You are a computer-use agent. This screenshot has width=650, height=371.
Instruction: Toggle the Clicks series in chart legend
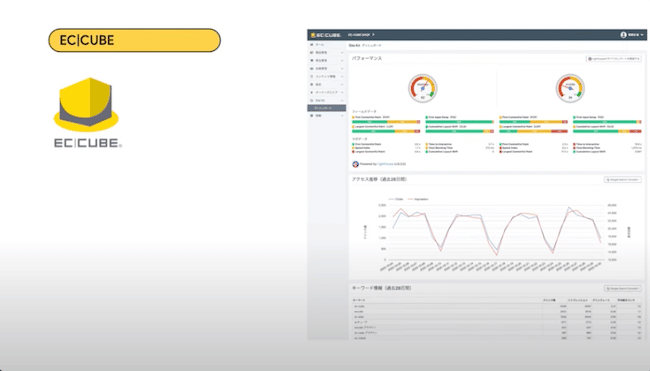(x=395, y=199)
